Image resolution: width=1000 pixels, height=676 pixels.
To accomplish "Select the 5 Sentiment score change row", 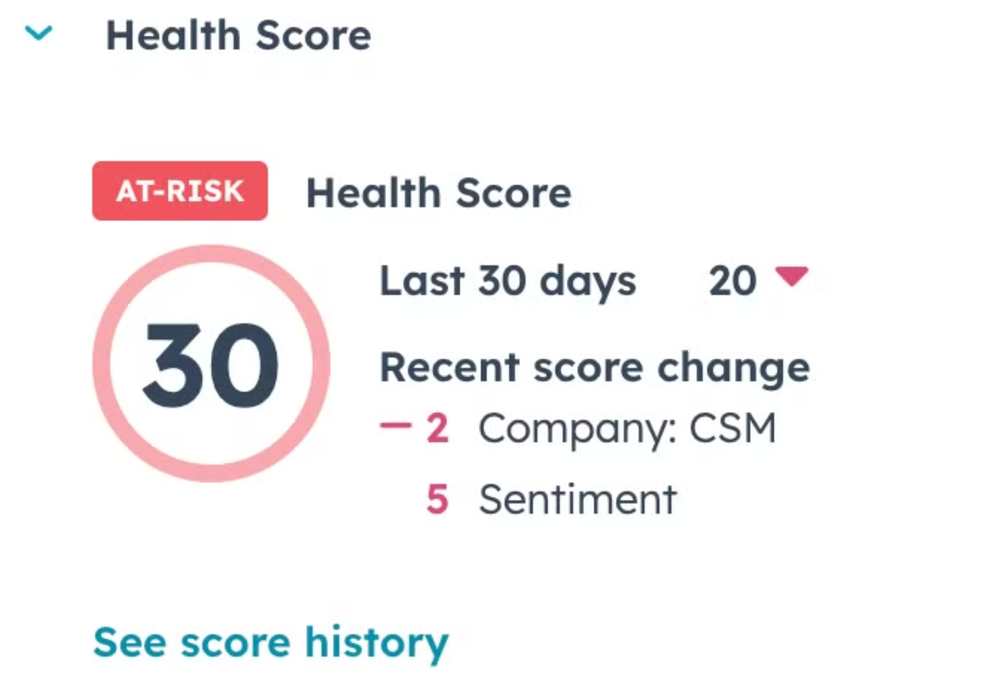I will (x=551, y=498).
